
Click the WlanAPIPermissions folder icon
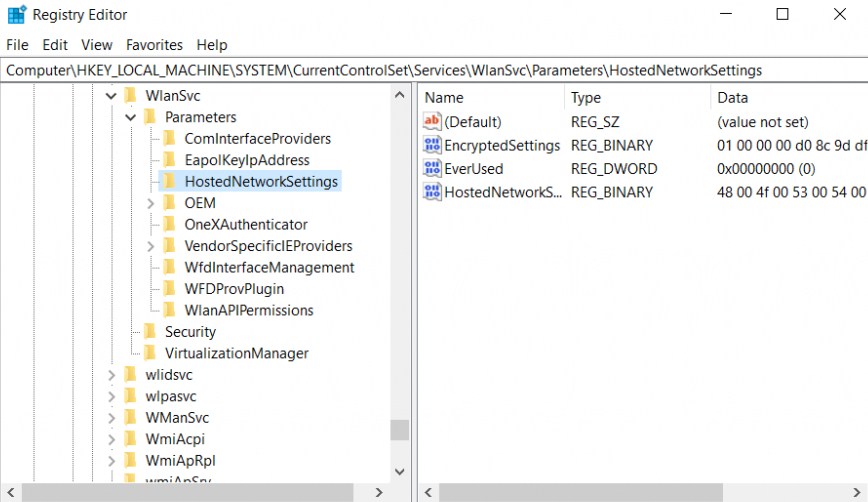(x=170, y=310)
